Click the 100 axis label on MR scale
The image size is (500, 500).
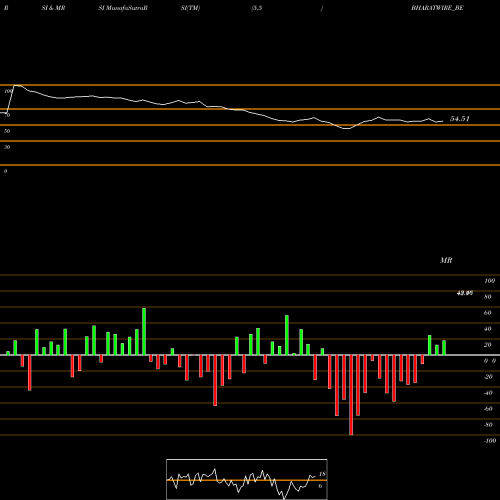tap(489, 281)
